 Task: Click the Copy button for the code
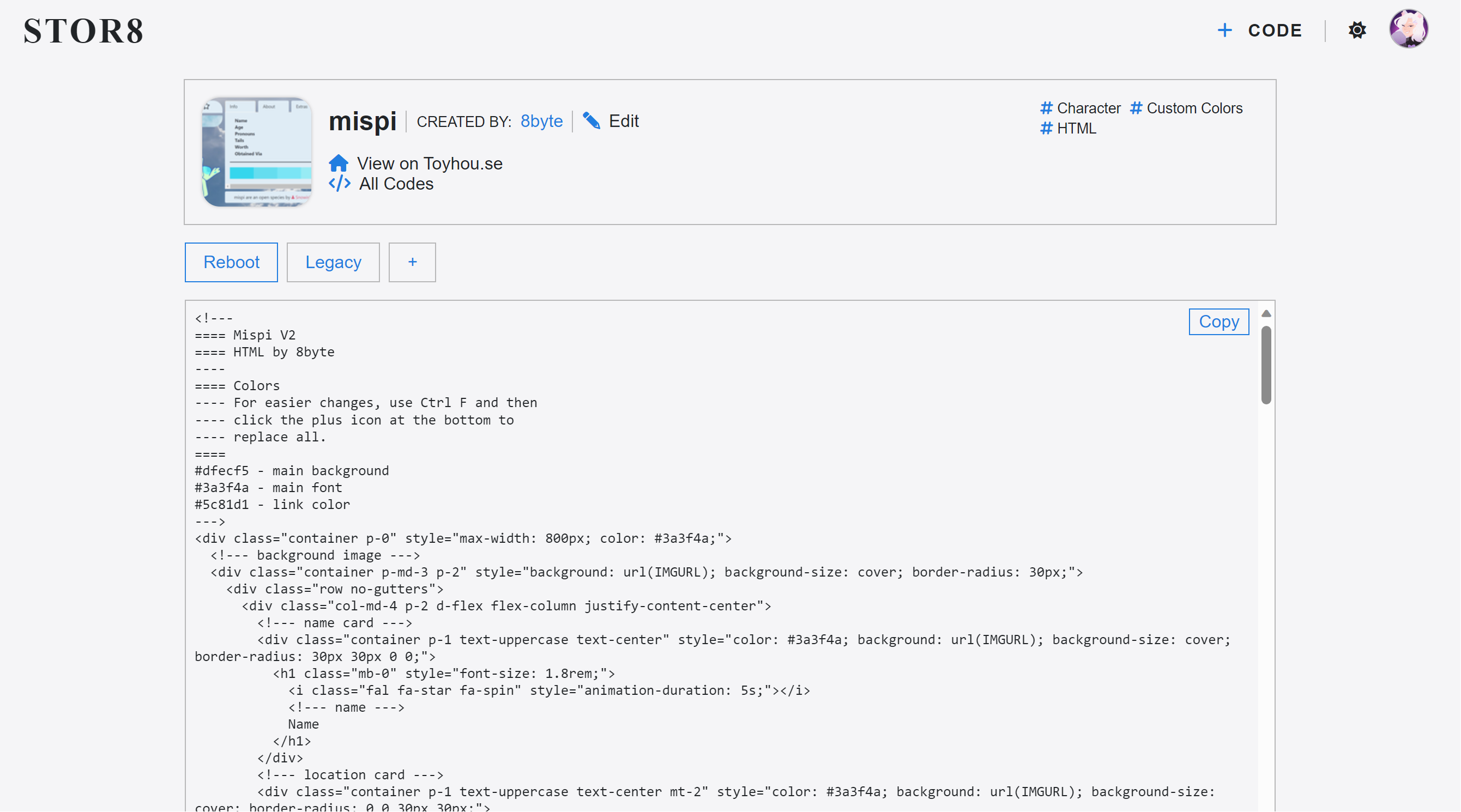pyautogui.click(x=1218, y=322)
